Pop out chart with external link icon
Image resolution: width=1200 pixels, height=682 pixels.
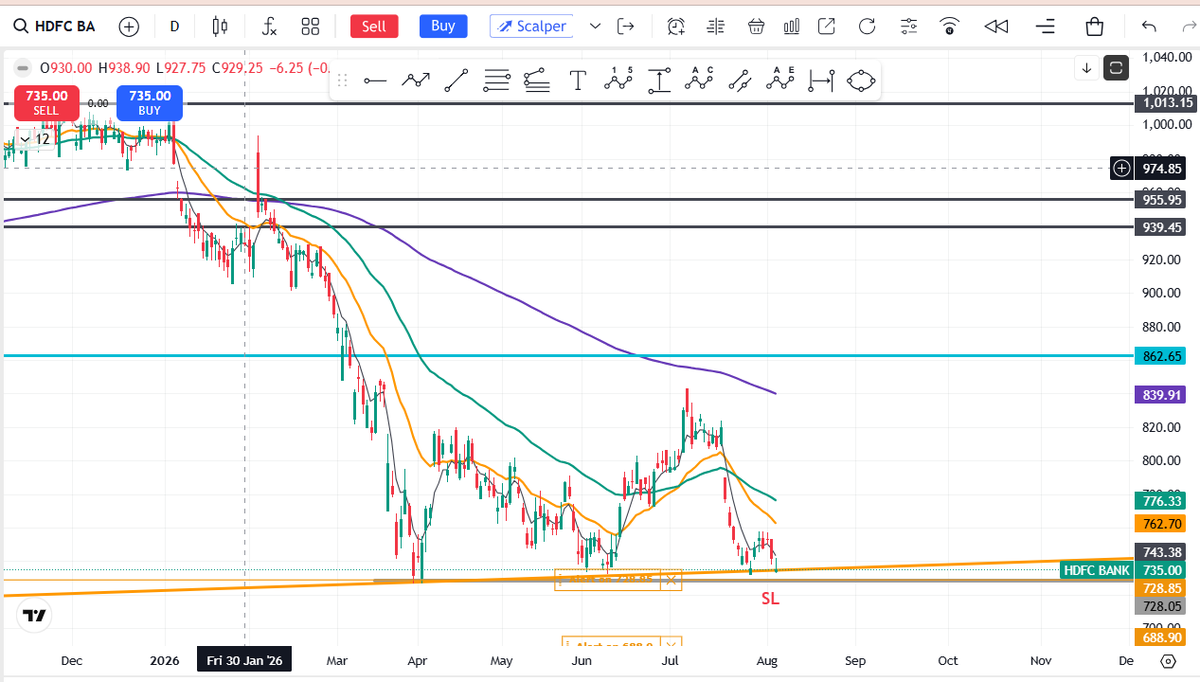coord(827,26)
